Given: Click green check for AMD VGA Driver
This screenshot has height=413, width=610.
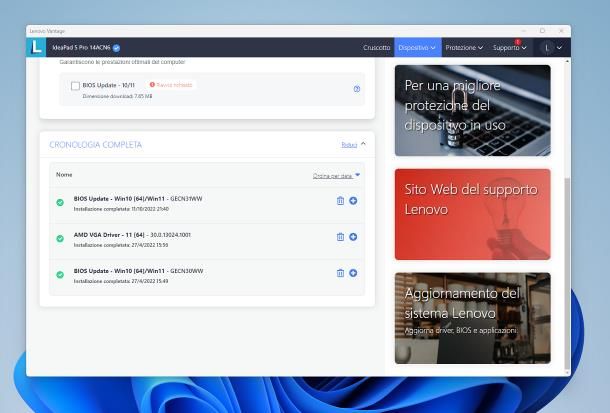Looking at the screenshot, I should pos(60,238).
